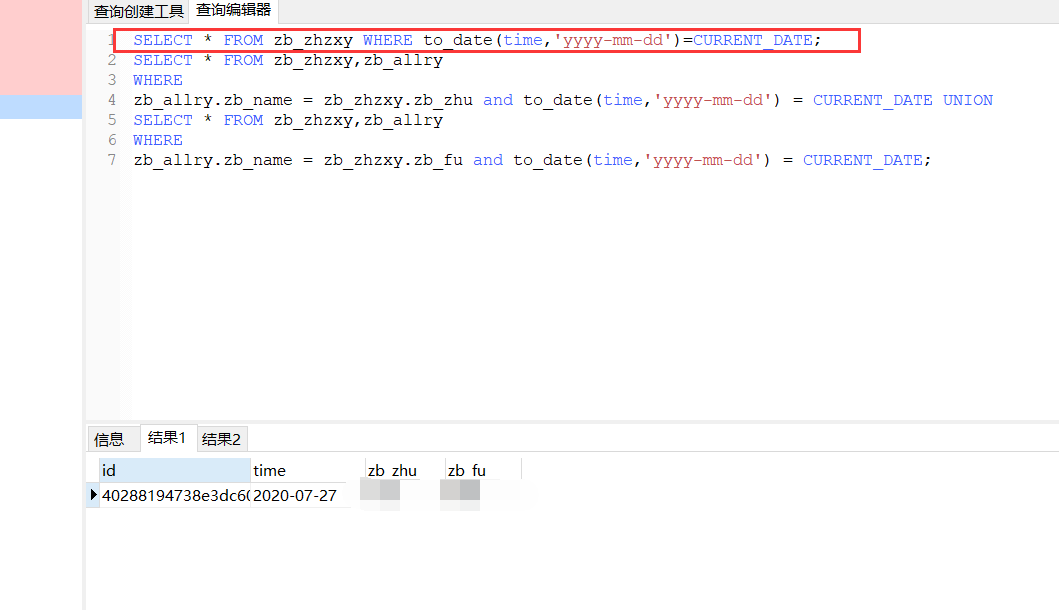Click SELECT keyword on line 2
1059x610 pixels.
[163, 60]
